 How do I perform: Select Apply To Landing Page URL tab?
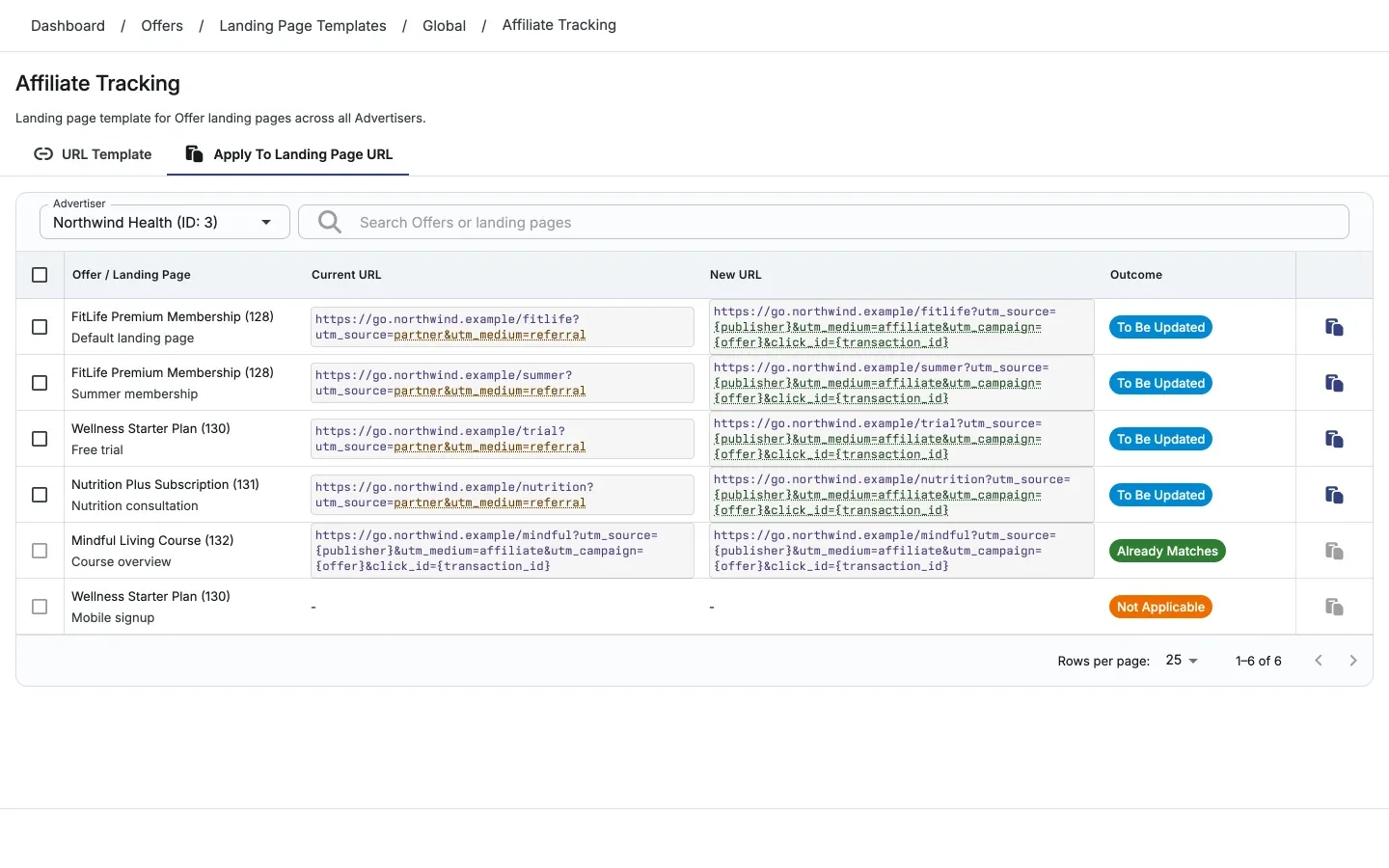[x=288, y=154]
